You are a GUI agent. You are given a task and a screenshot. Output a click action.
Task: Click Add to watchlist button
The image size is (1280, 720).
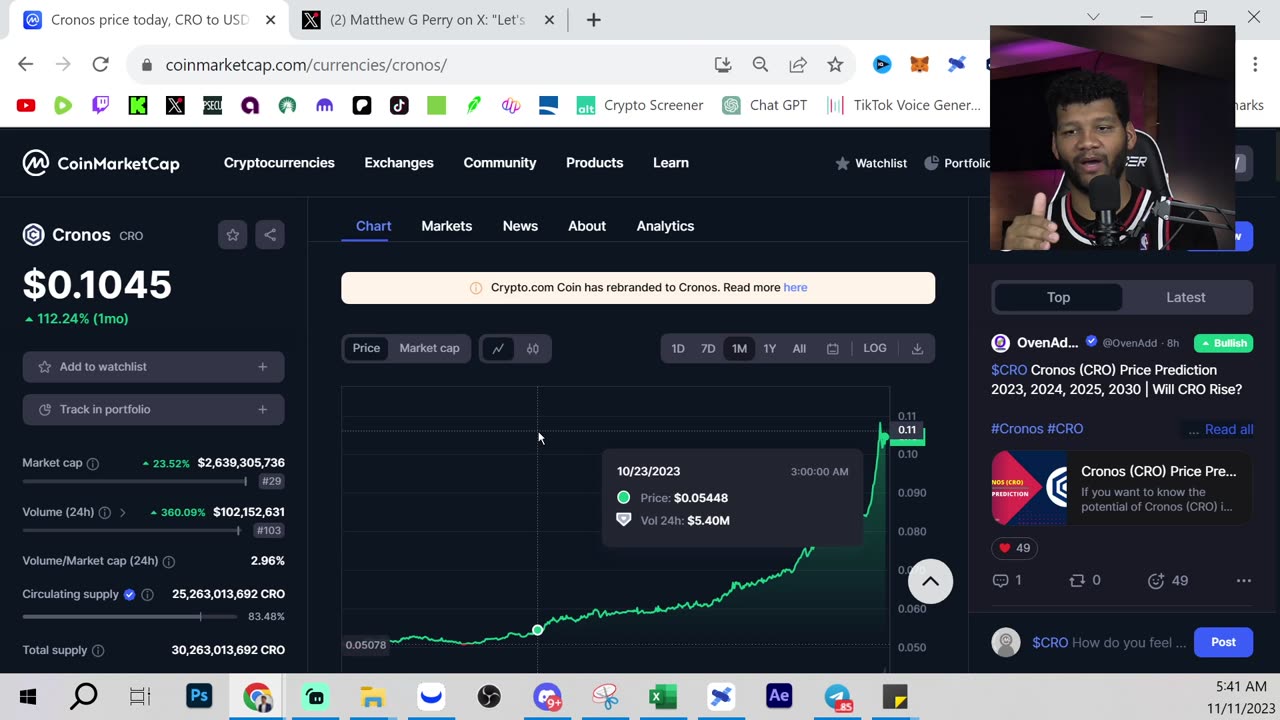click(154, 367)
